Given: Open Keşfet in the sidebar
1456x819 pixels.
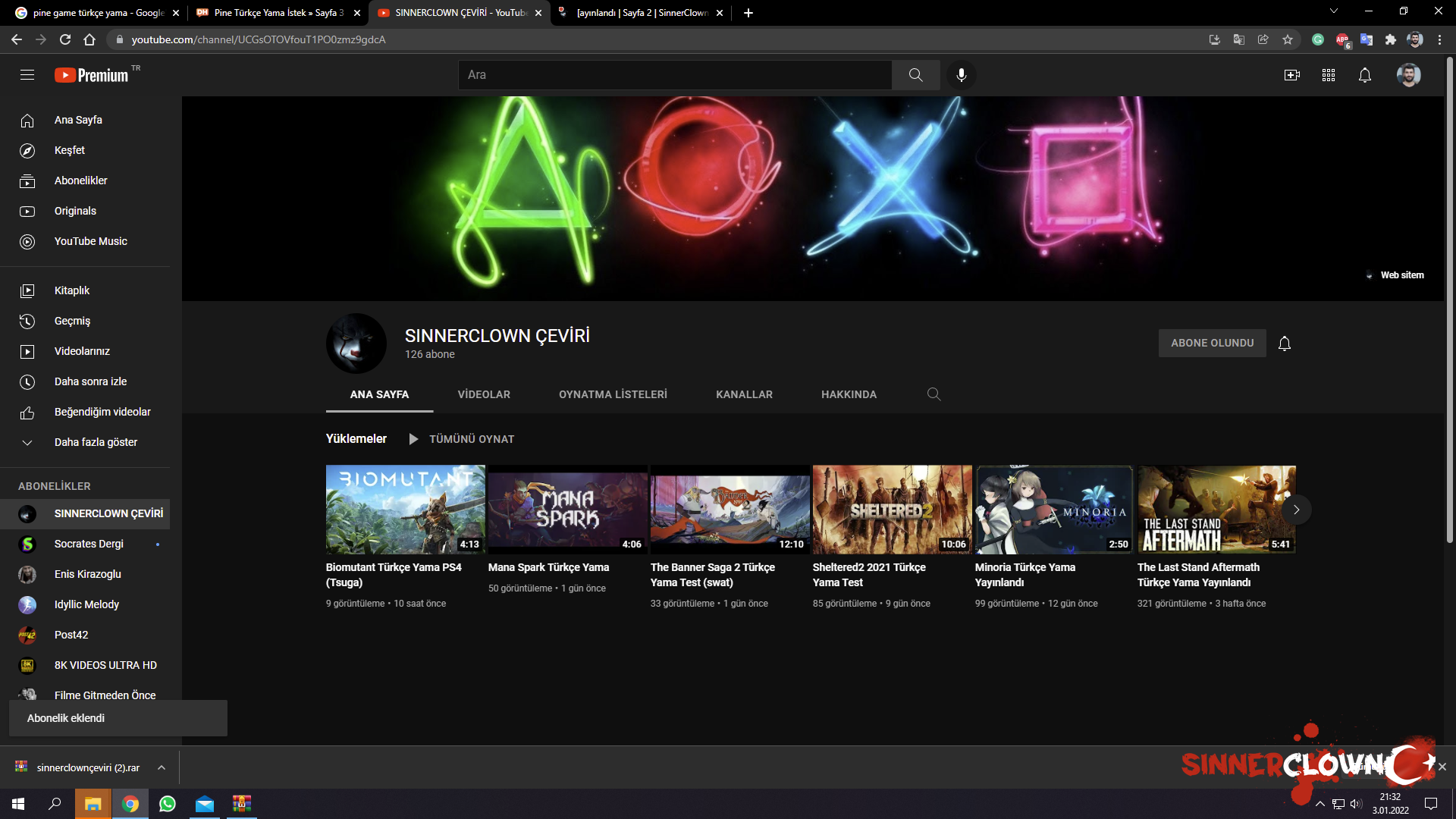Looking at the screenshot, I should [x=85, y=150].
